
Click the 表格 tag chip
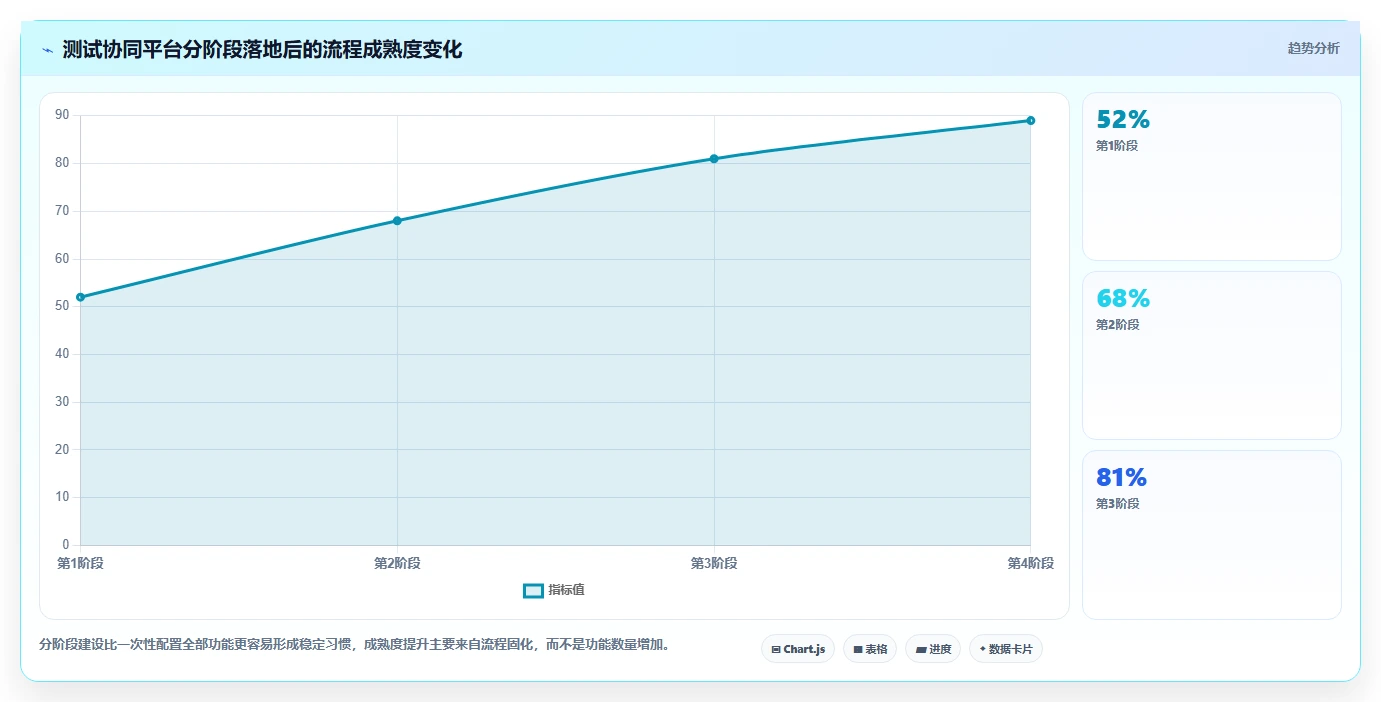[870, 649]
